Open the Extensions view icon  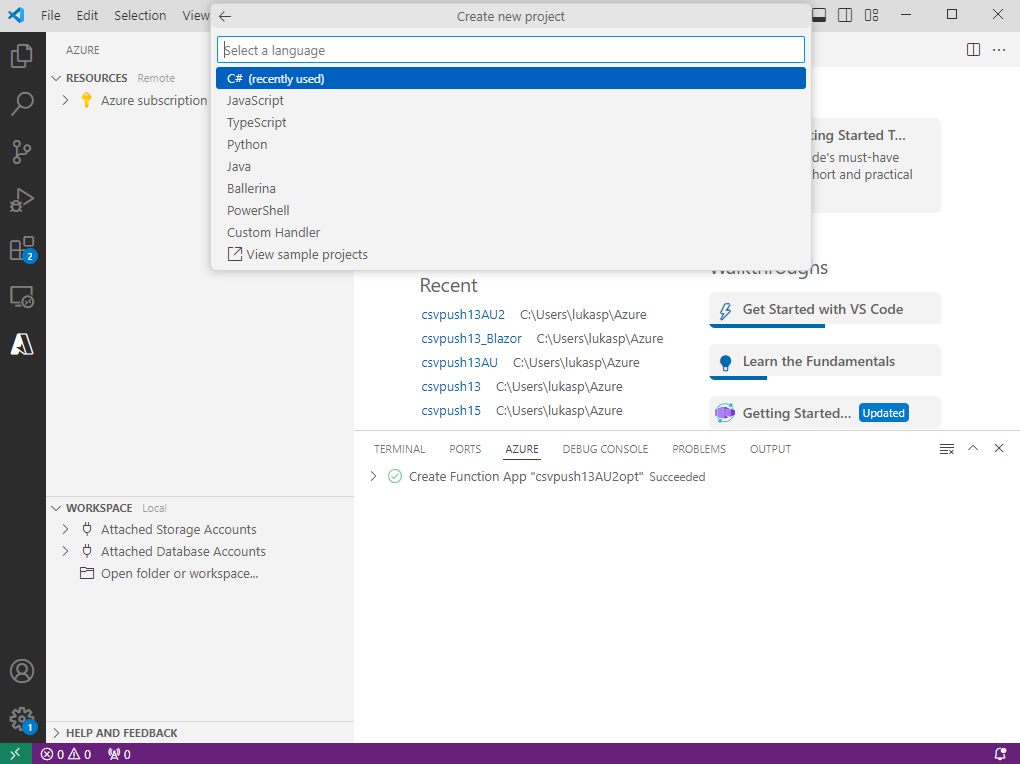pos(22,248)
